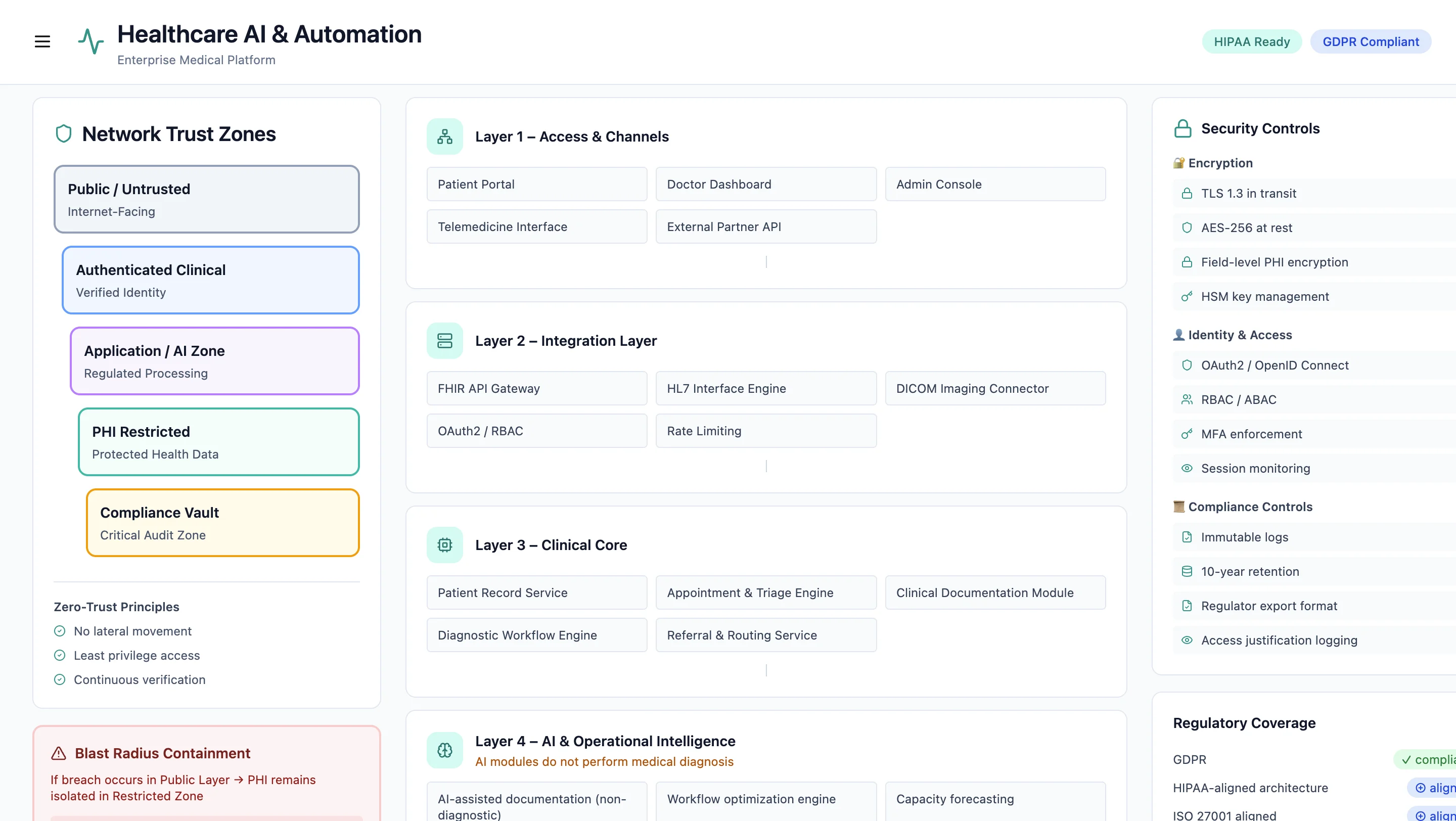Viewport: 1456px width, 821px height.
Task: Click the GDPR Compliant badge
Action: pos(1370,41)
